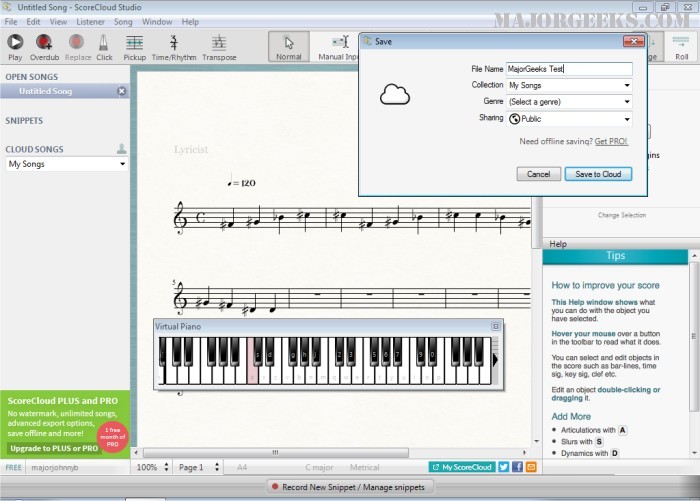Screen dimensions: 700x501
Task: Click the email share icon
Action: [531, 467]
